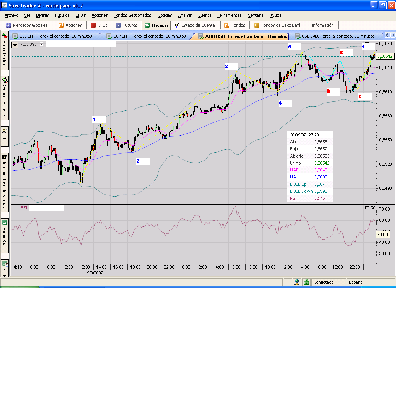
Task: Click the globe-person icon in the status bar
Action: coord(297,282)
